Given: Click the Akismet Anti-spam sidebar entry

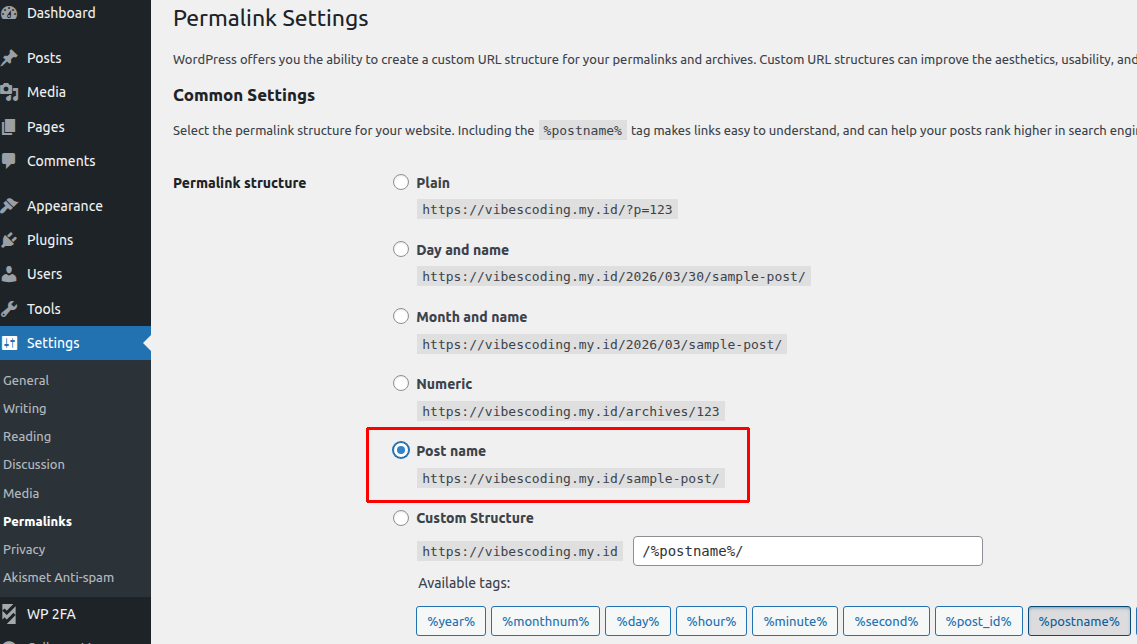Looking at the screenshot, I should tap(57, 577).
